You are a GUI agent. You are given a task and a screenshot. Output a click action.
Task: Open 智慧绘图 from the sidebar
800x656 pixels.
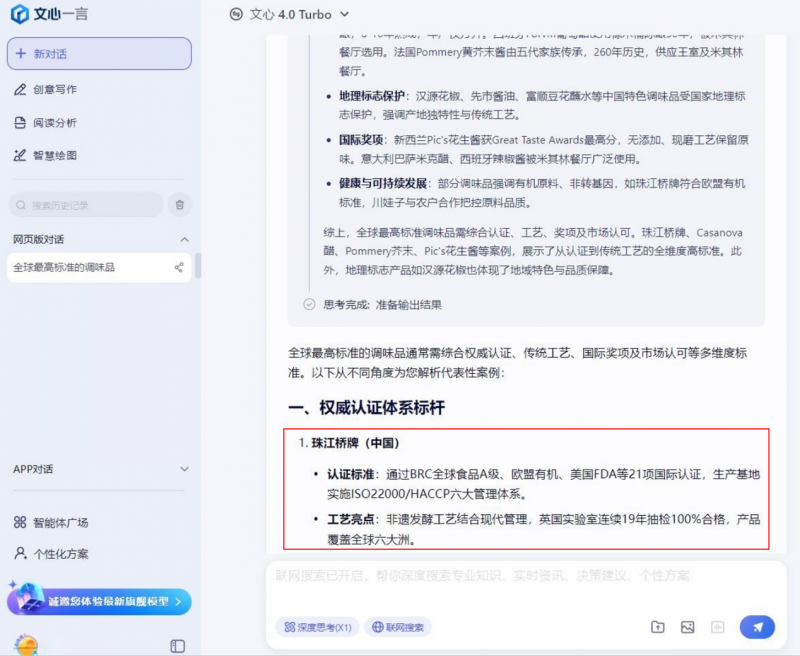[45, 156]
